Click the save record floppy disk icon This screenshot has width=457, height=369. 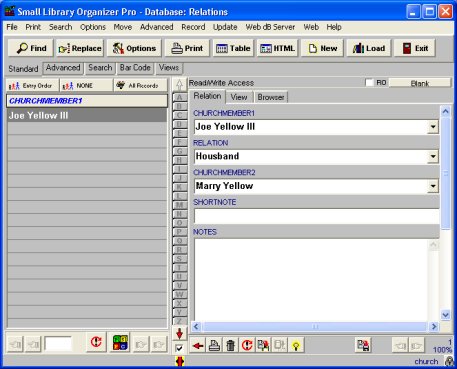click(363, 346)
